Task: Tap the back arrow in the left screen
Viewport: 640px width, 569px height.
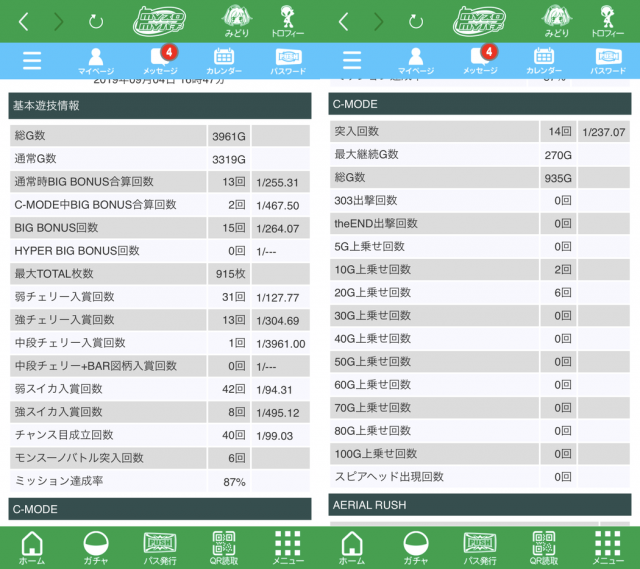Action: tap(23, 21)
